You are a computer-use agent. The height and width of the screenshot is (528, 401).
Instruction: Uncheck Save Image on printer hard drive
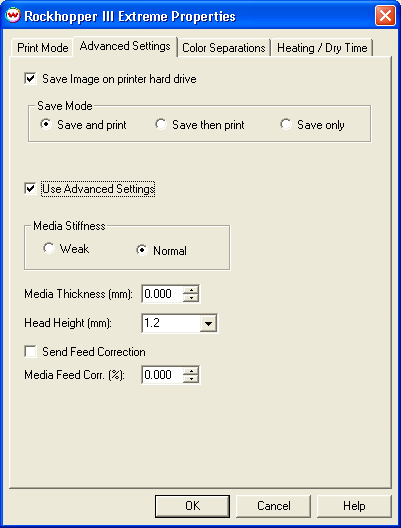[x=30, y=79]
